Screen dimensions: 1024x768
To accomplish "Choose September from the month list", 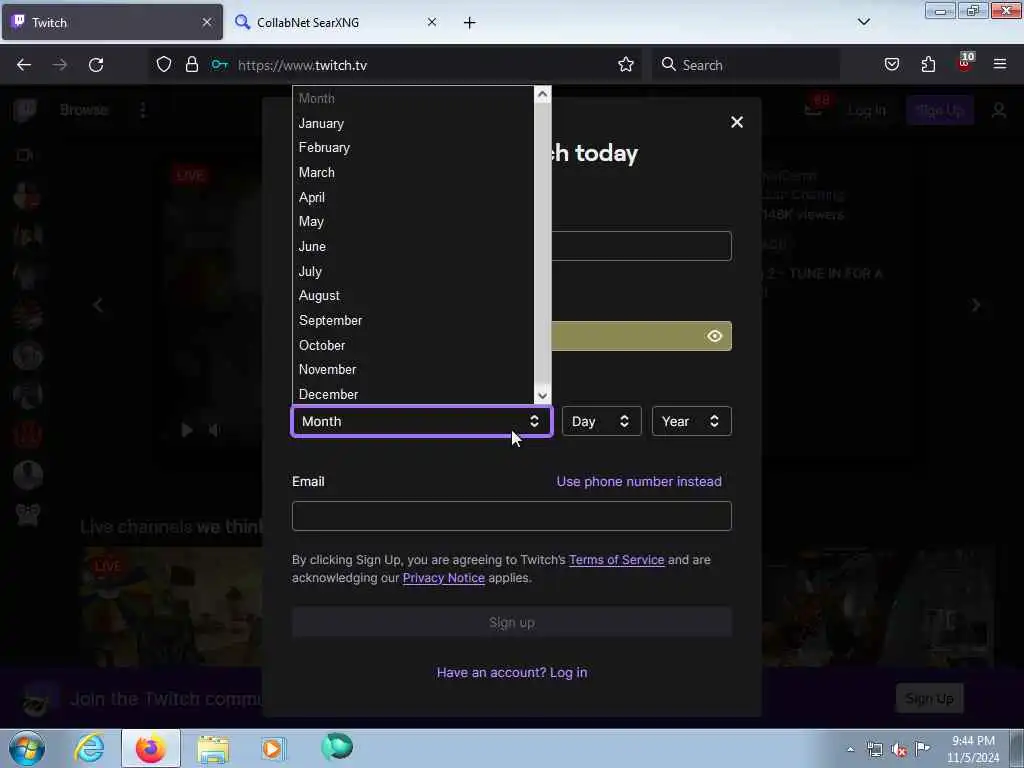I will [x=413, y=320].
